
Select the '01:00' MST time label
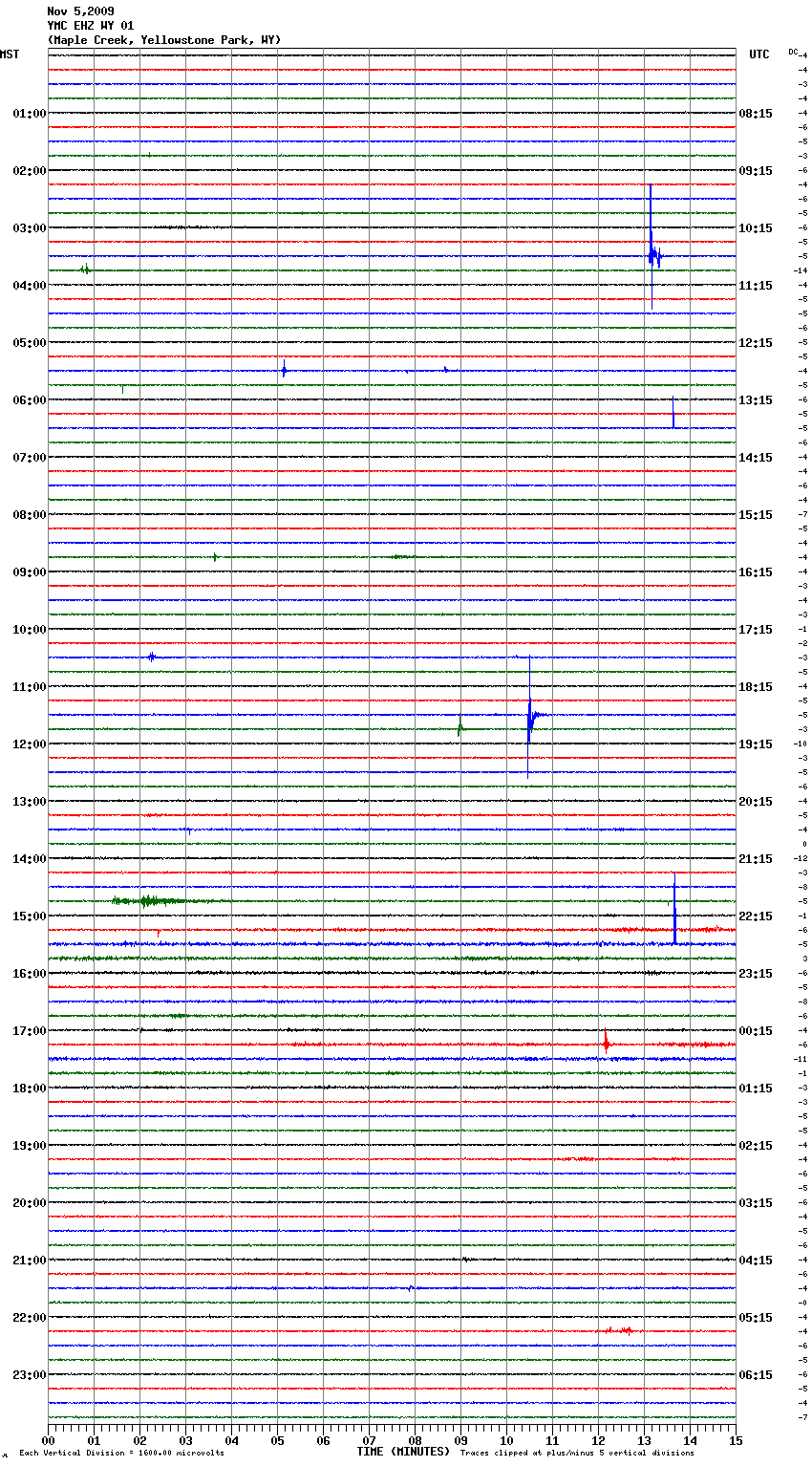tap(30, 114)
